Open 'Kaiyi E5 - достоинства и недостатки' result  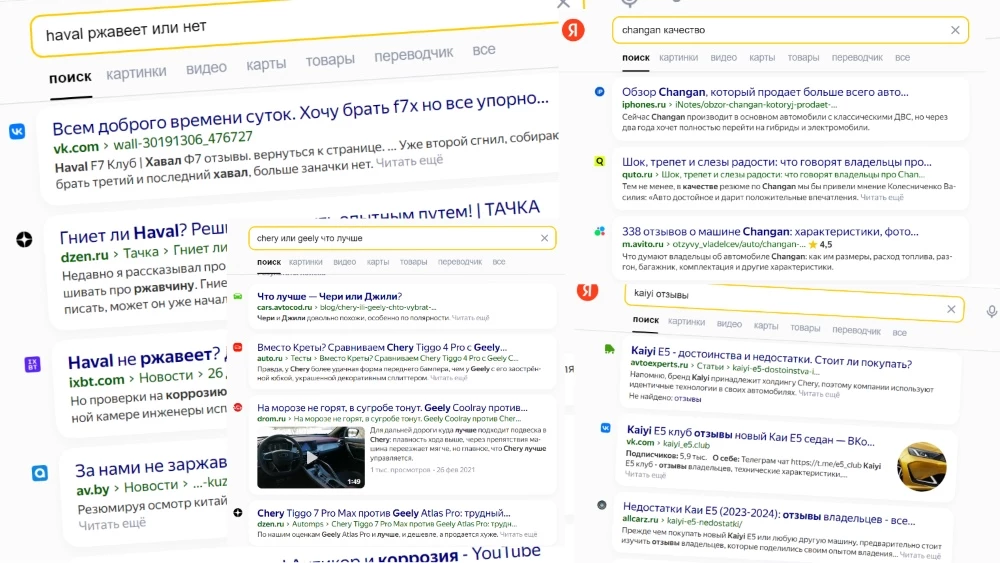click(x=771, y=357)
